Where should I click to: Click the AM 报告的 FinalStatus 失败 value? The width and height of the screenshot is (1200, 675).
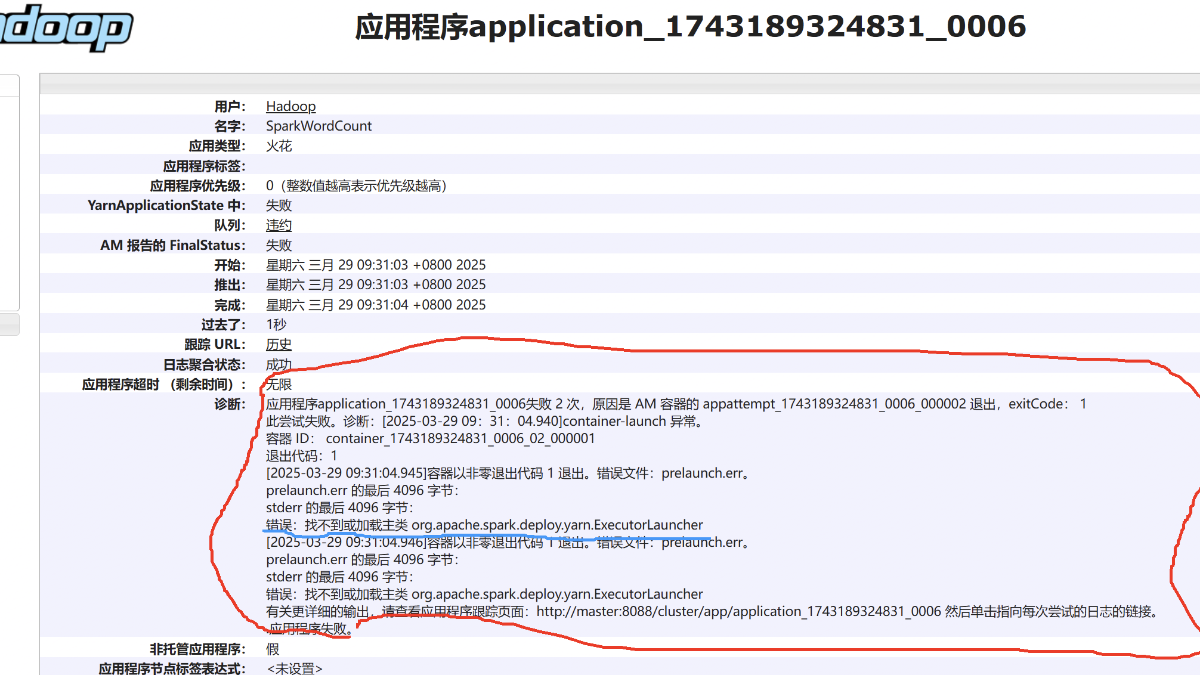click(x=279, y=245)
